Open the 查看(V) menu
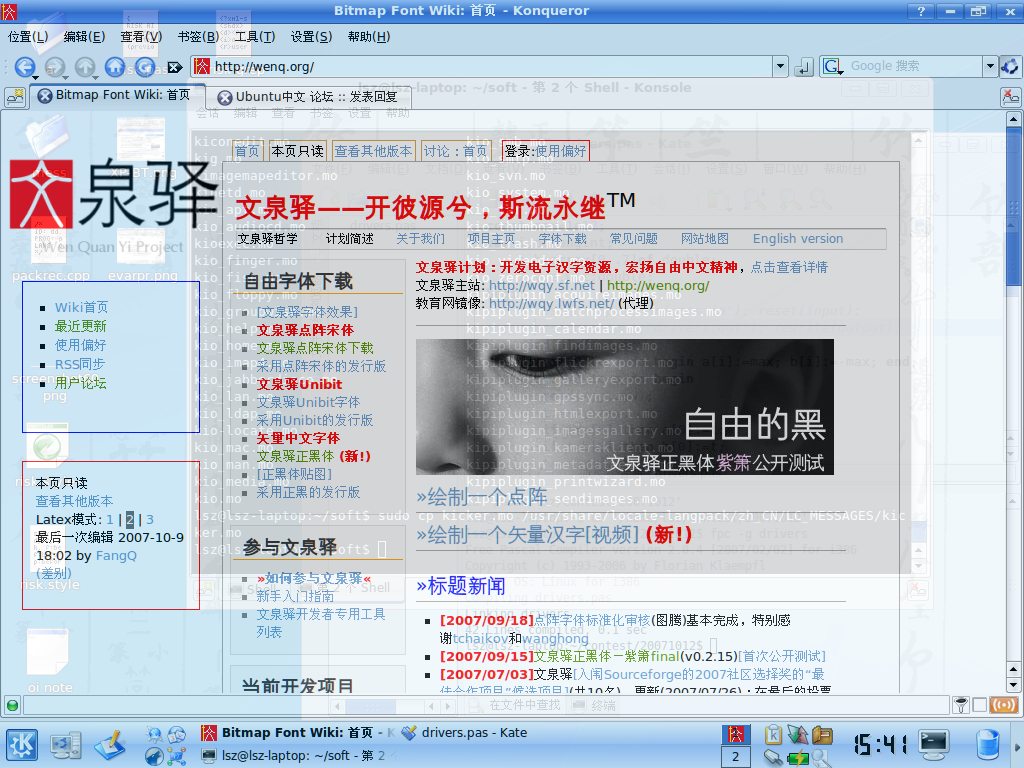The width and height of the screenshot is (1024, 768). pos(141,37)
